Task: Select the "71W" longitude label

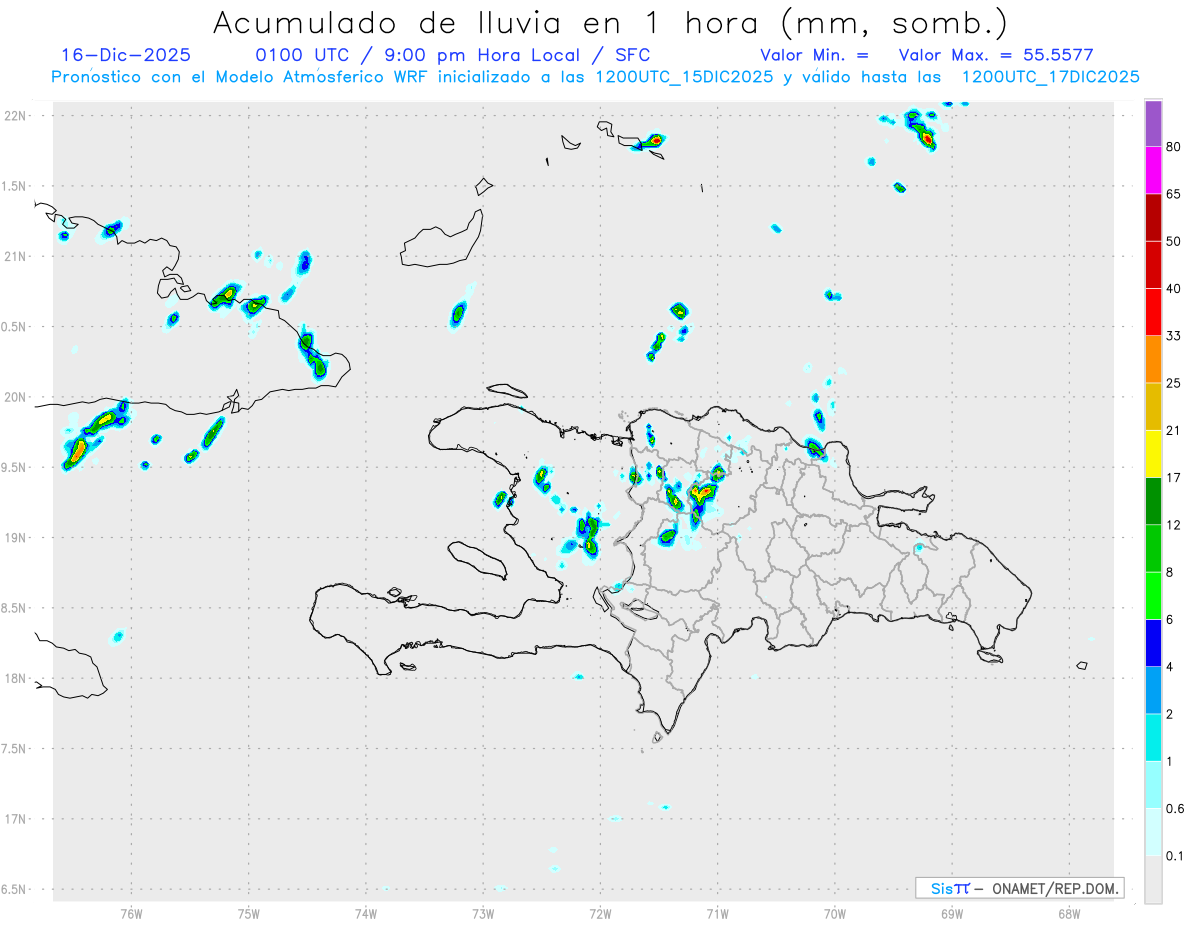Action: 717,914
